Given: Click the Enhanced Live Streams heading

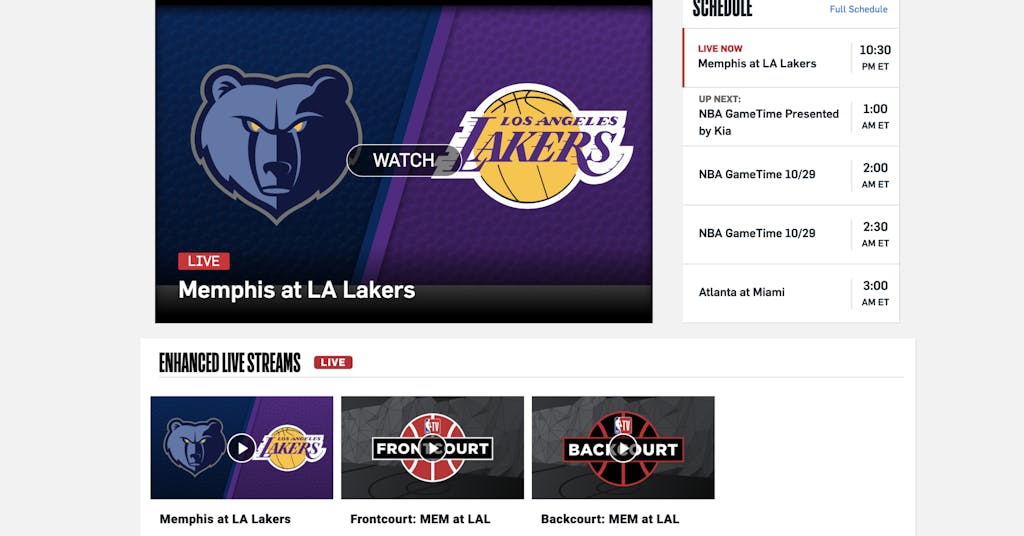Looking at the screenshot, I should pos(230,363).
